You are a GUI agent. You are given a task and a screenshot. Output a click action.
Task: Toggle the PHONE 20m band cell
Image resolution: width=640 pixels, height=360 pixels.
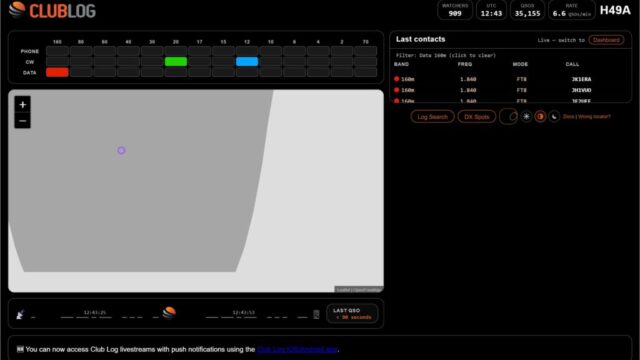click(x=176, y=51)
